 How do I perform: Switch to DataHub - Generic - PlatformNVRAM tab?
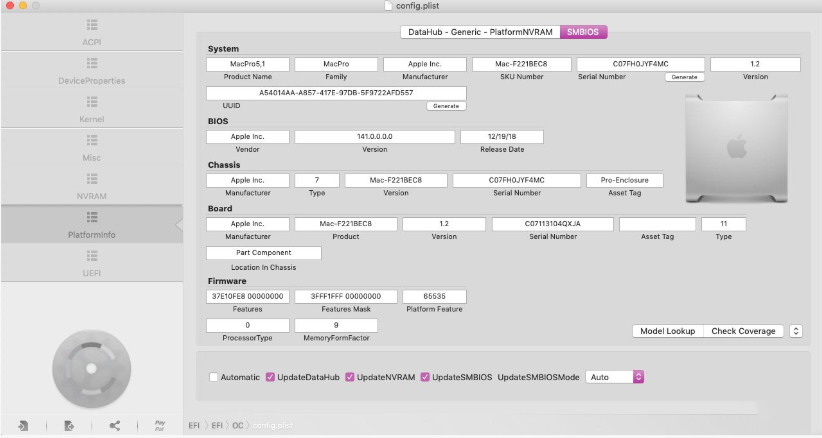(x=480, y=32)
